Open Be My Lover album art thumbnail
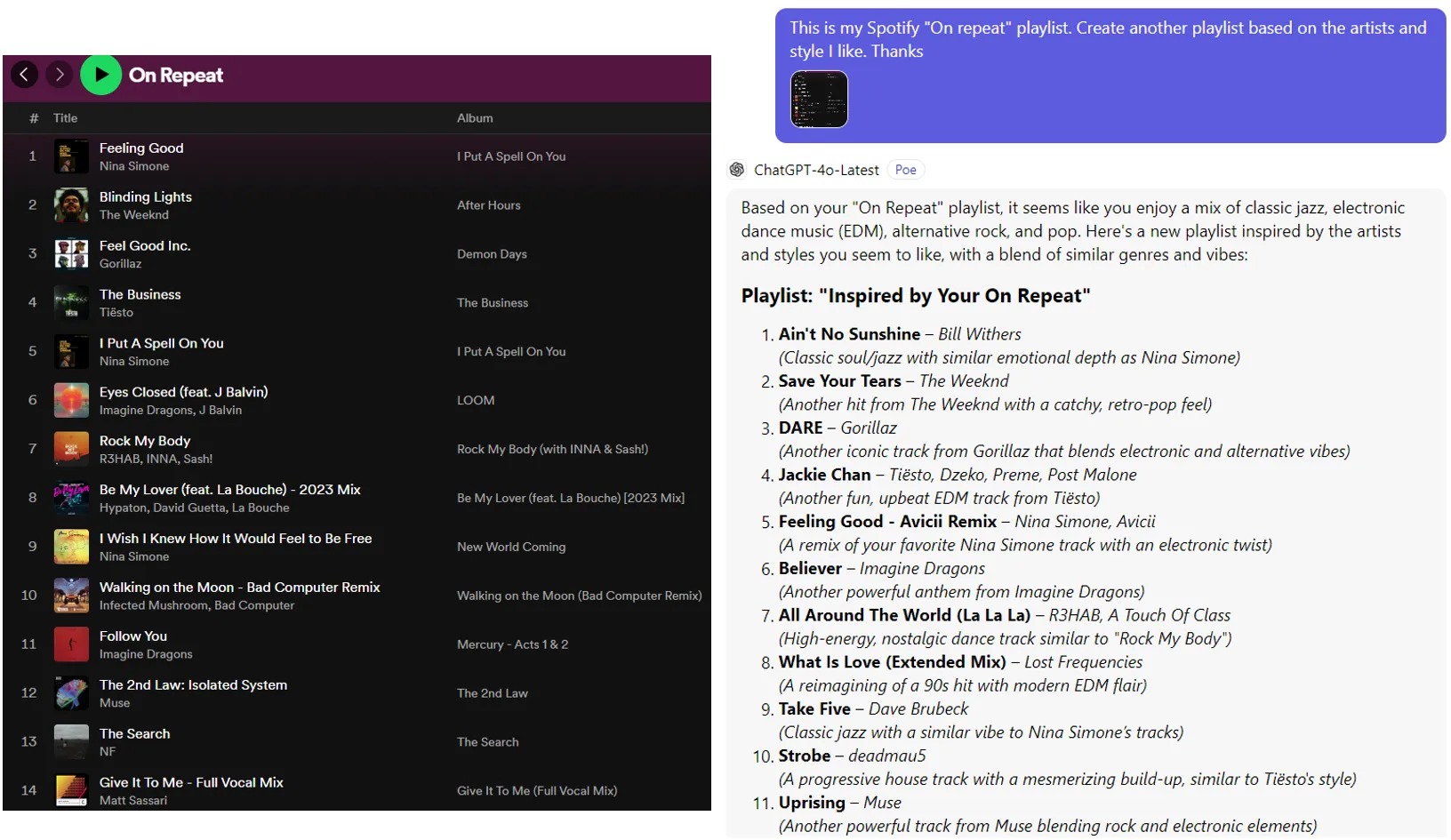This screenshot has height=840, width=1451. tap(71, 498)
